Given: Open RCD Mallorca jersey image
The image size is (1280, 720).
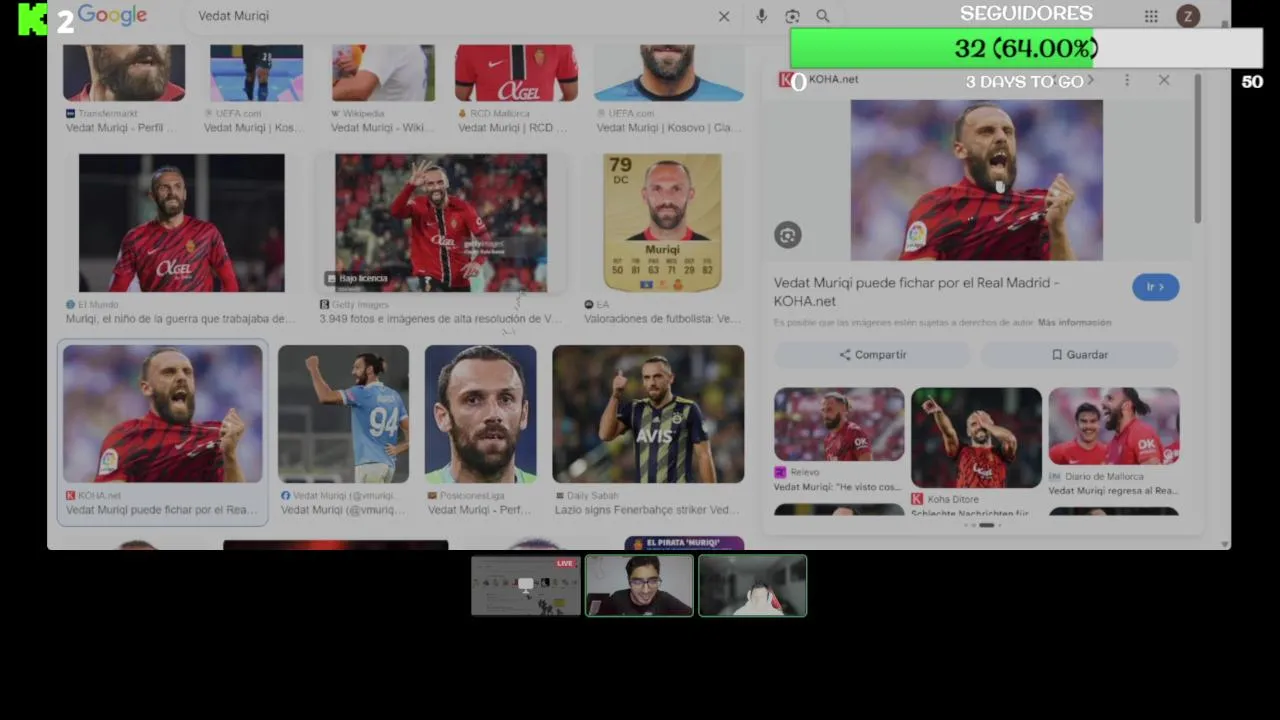Looking at the screenshot, I should tap(516, 73).
